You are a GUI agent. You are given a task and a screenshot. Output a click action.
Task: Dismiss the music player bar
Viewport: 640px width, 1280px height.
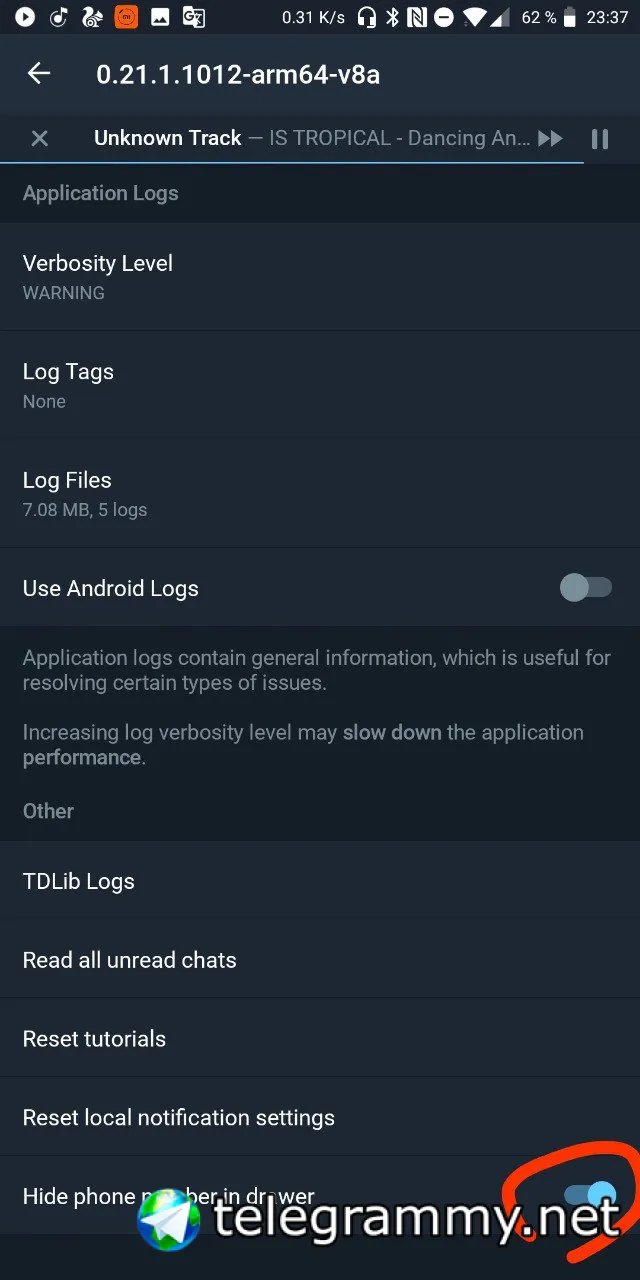39,138
